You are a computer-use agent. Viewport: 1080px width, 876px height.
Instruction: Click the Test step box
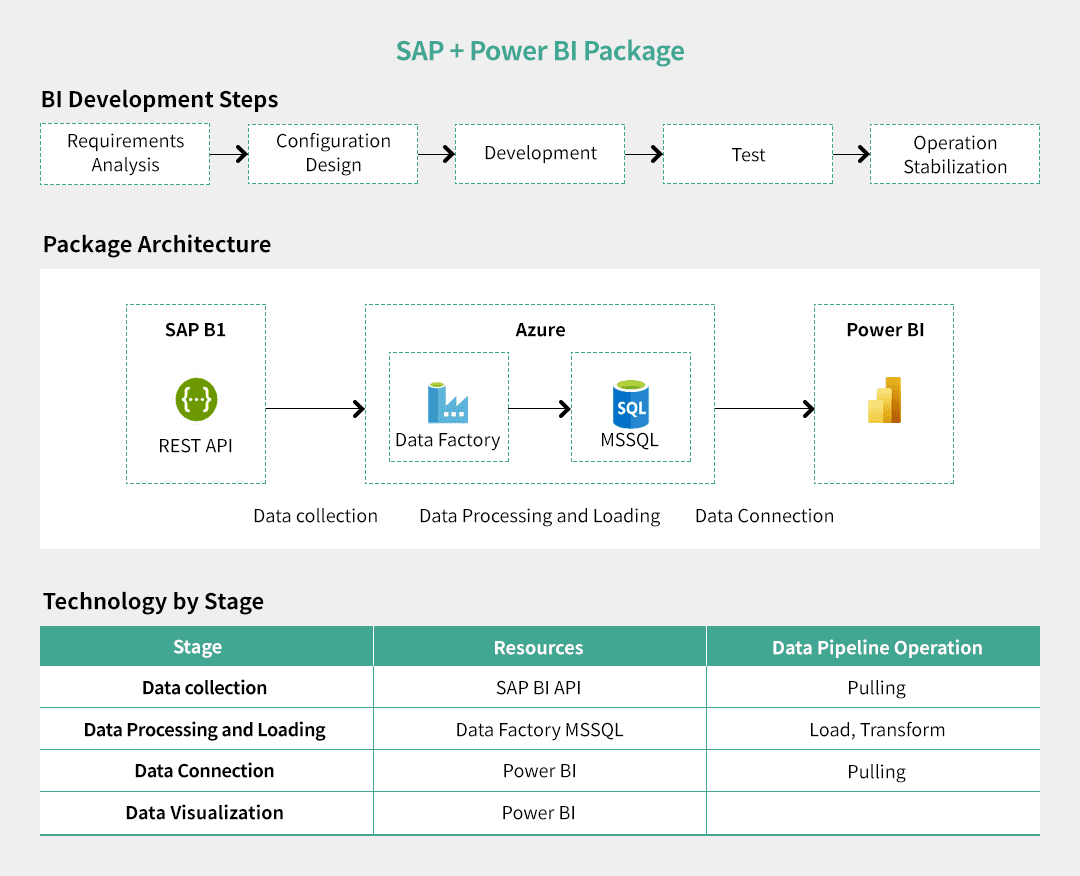tap(747, 154)
